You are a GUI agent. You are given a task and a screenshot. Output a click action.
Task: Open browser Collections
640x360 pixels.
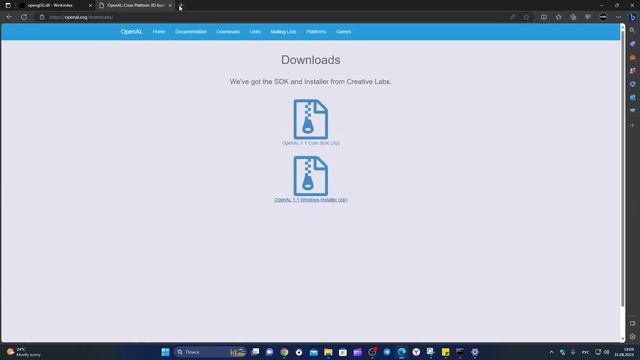(x=573, y=17)
